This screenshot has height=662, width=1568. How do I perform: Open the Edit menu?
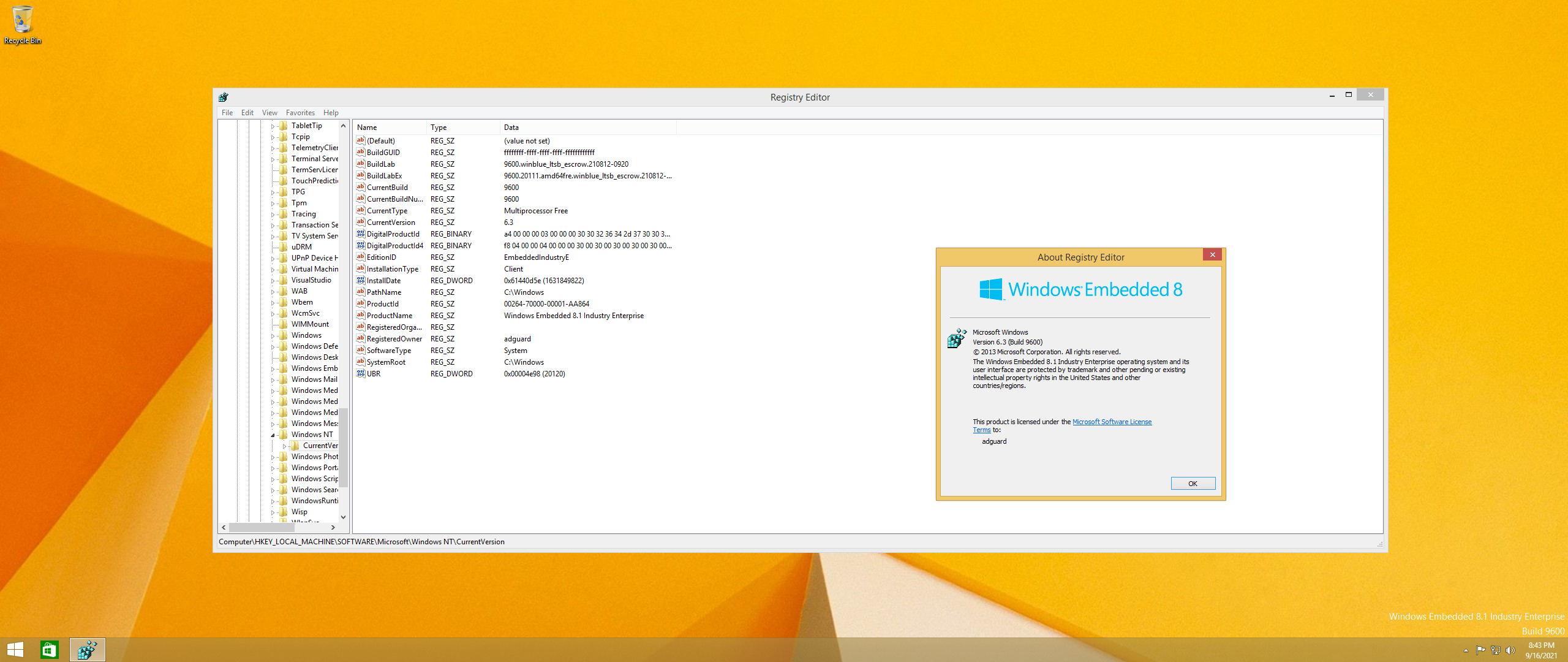tap(247, 113)
